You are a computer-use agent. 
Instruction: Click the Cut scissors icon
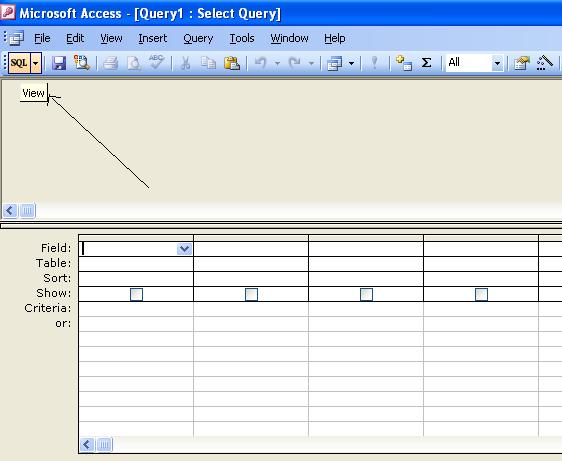click(185, 63)
